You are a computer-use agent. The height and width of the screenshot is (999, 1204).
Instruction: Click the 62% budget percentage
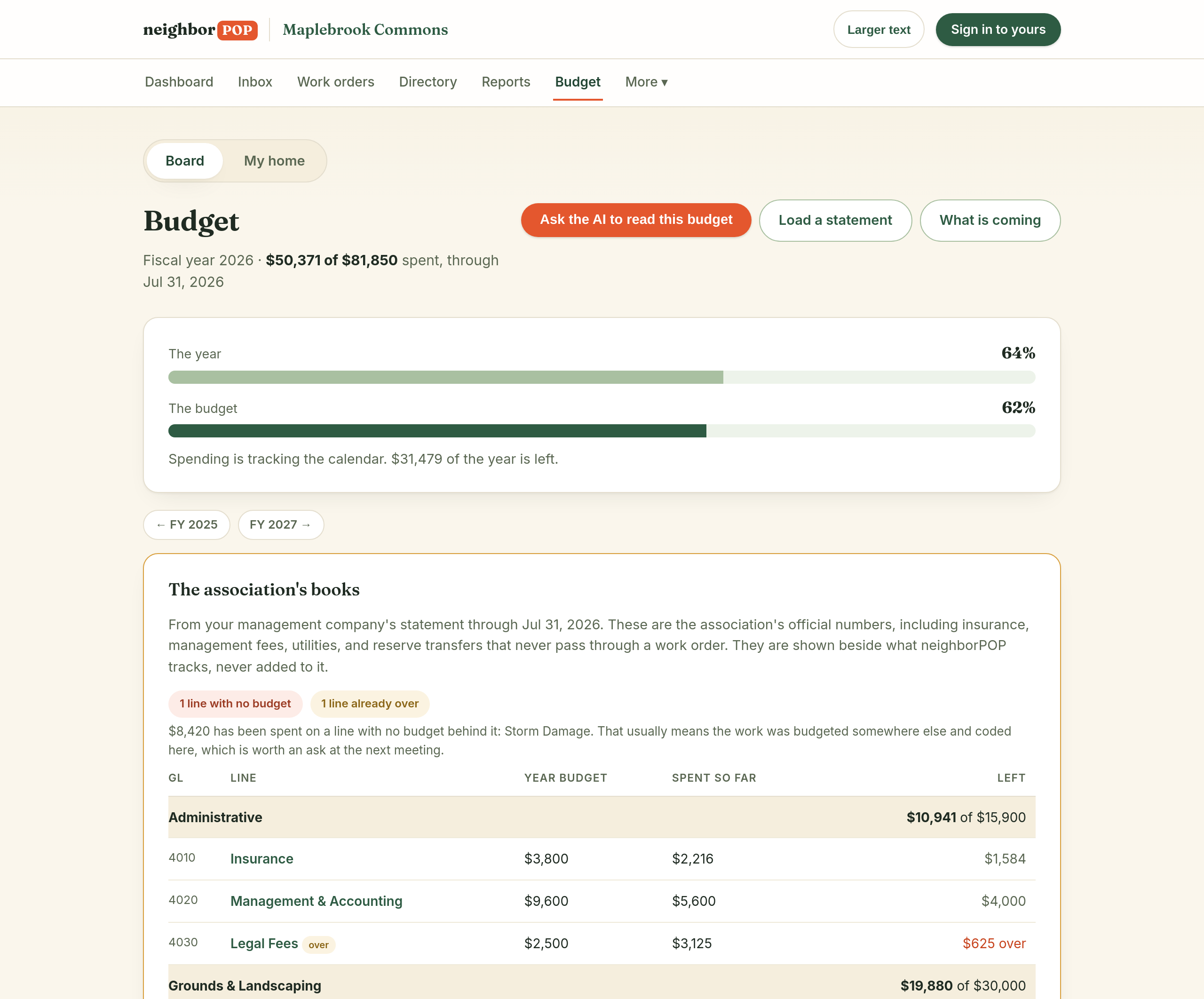tap(1018, 407)
